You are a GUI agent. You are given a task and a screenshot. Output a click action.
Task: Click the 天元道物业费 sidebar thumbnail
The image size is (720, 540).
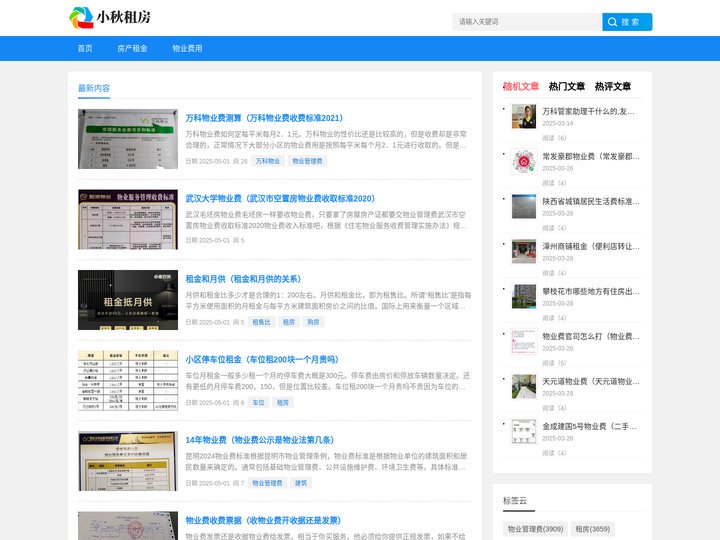(x=524, y=386)
